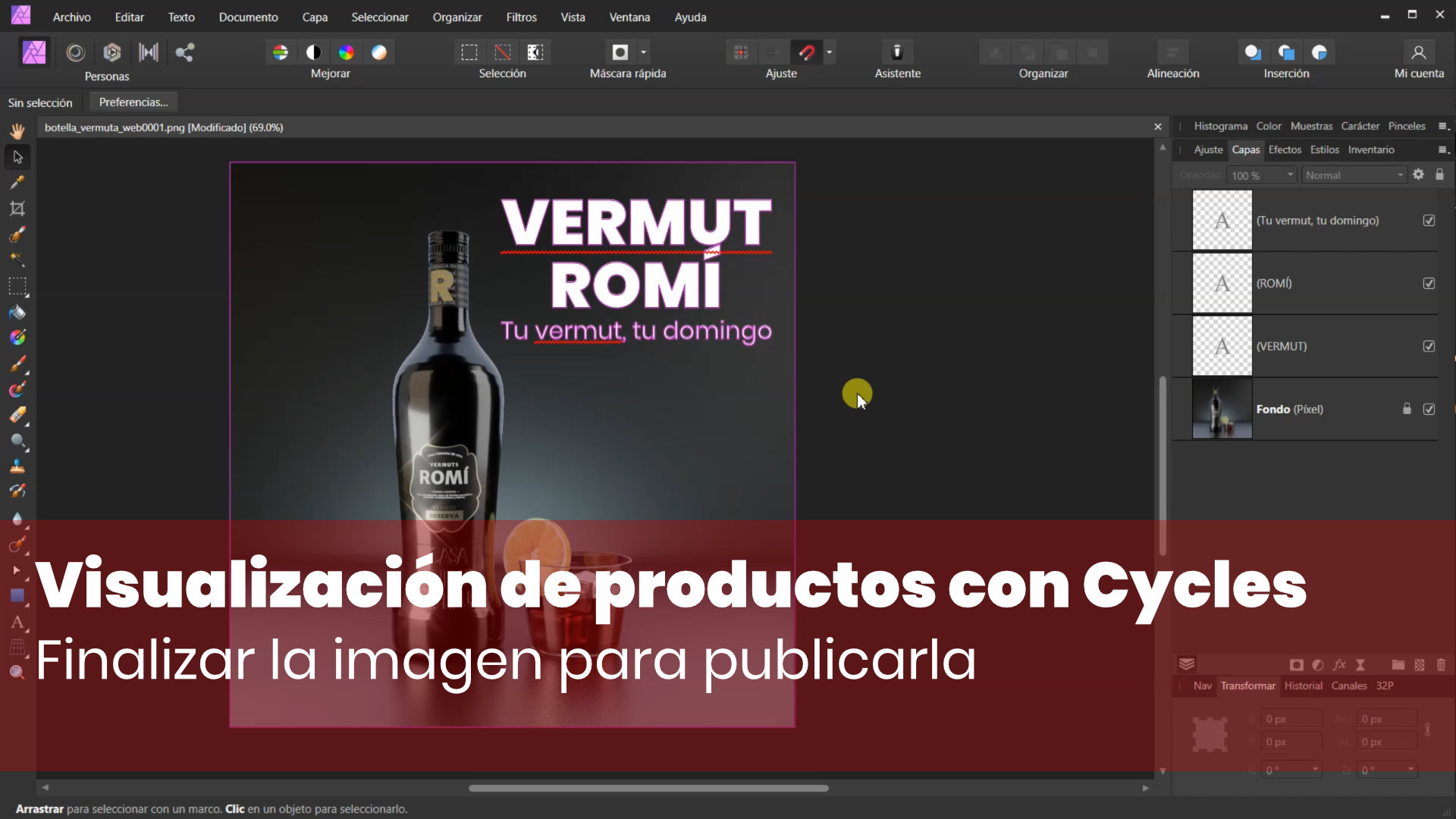Toggle the layer lock icon beside blend mode
Image resolution: width=1456 pixels, height=819 pixels.
1439,174
